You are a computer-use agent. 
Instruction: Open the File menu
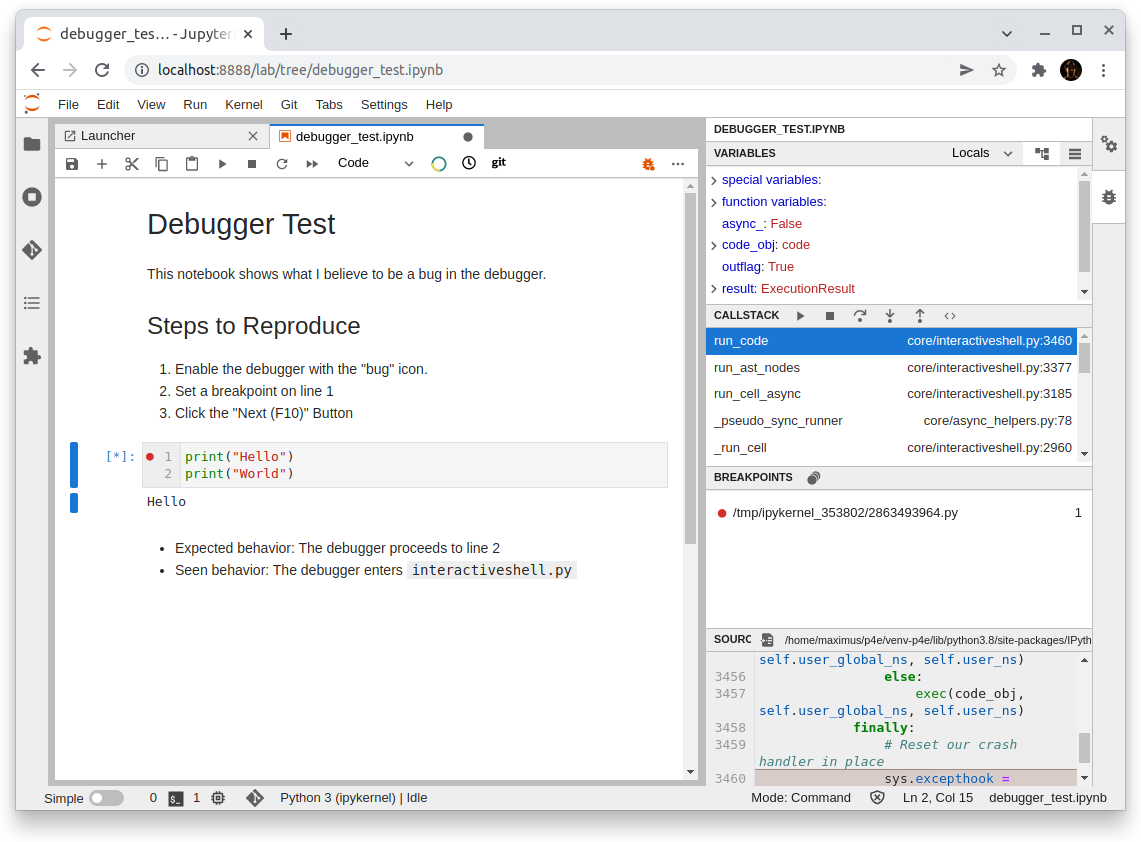click(x=68, y=105)
